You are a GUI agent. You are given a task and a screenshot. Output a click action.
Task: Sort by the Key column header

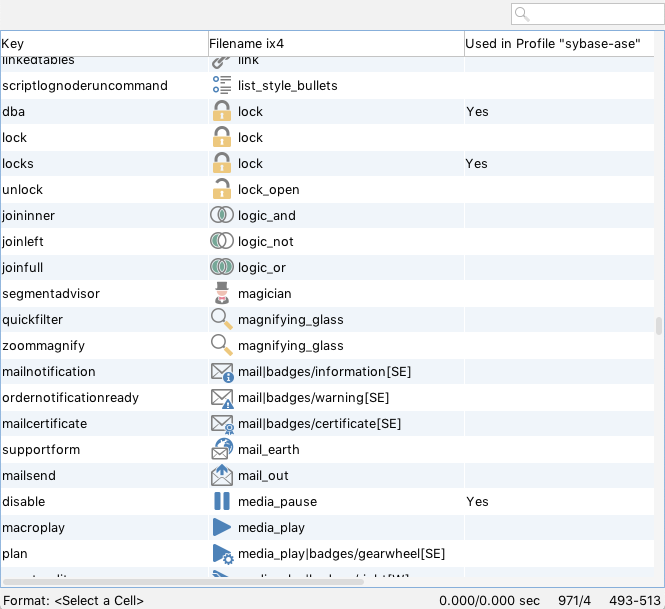[x=100, y=44]
